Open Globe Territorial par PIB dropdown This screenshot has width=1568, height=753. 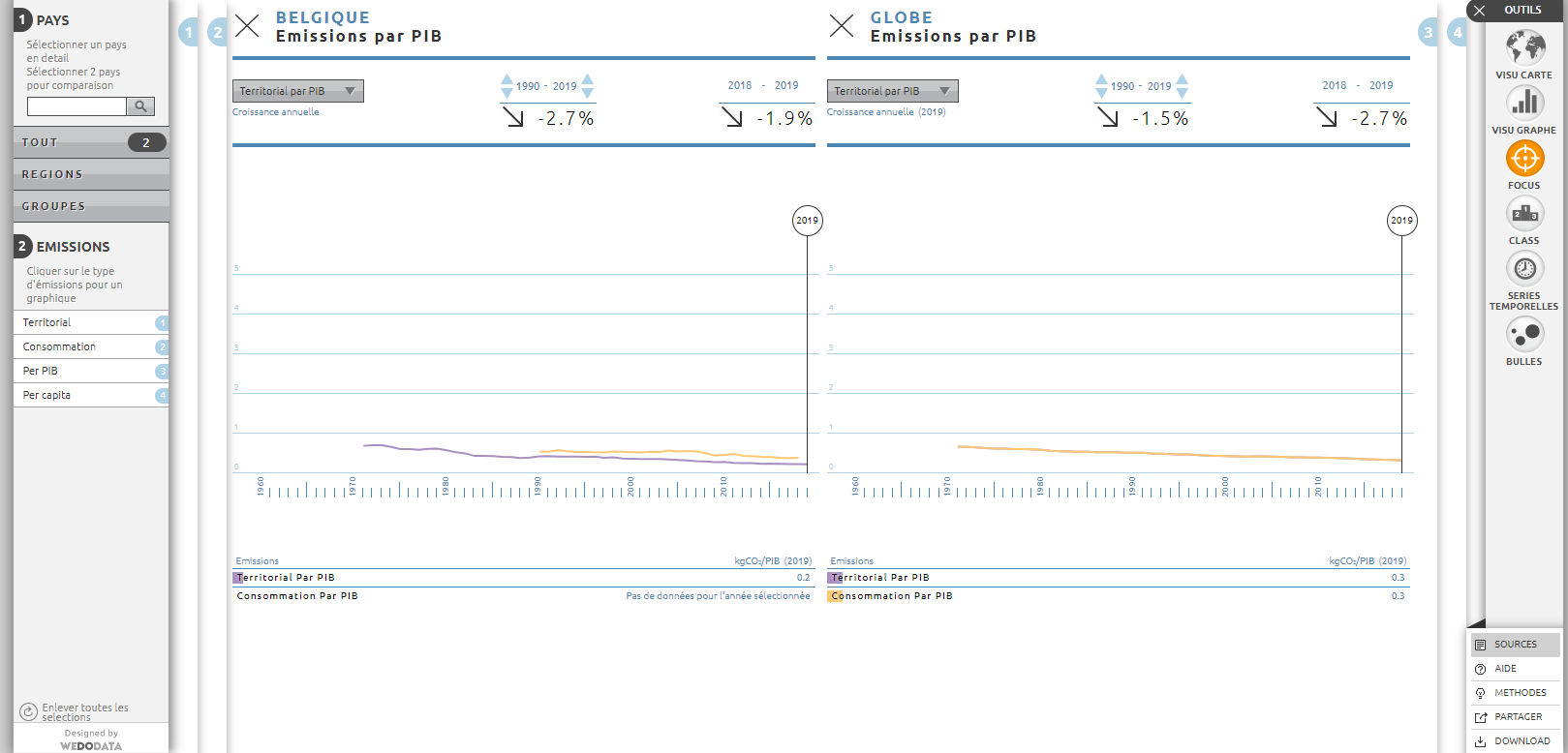[x=892, y=91]
